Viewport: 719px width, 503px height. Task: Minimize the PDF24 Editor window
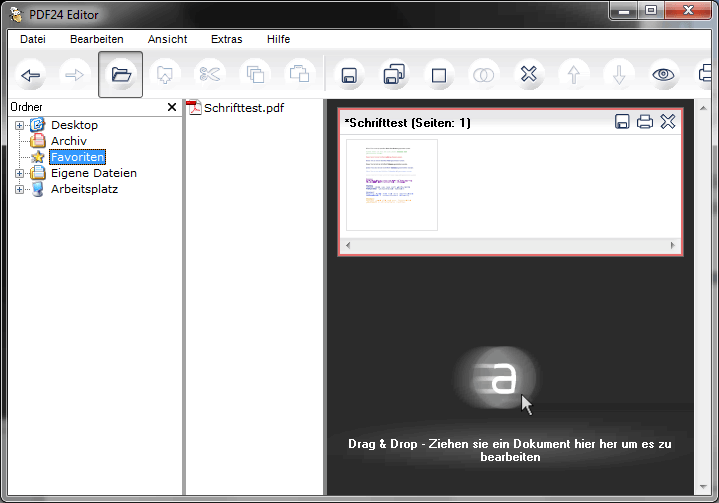pos(624,11)
